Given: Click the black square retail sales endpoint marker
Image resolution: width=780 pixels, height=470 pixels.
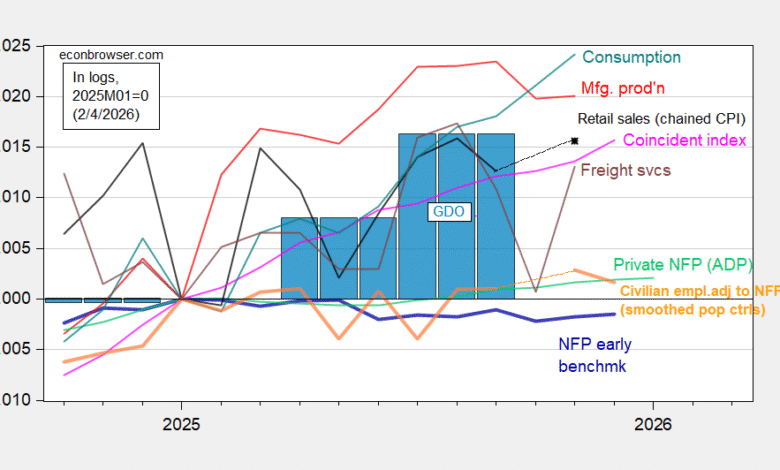Looking at the screenshot, I should click(x=575, y=140).
